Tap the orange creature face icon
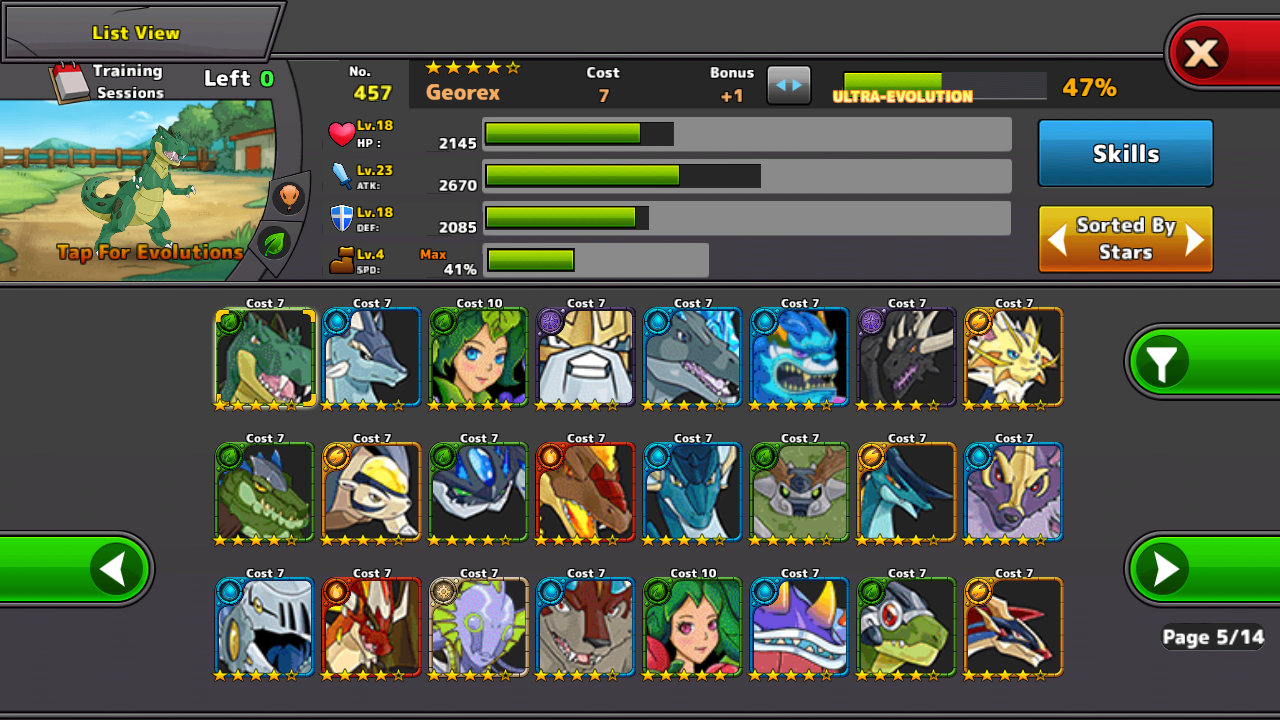 (288, 197)
